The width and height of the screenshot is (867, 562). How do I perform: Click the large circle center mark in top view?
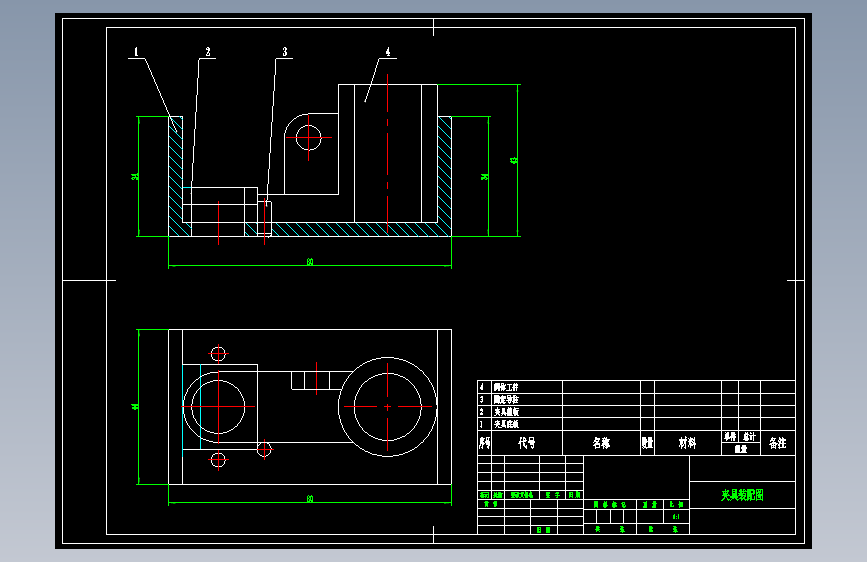(x=388, y=407)
